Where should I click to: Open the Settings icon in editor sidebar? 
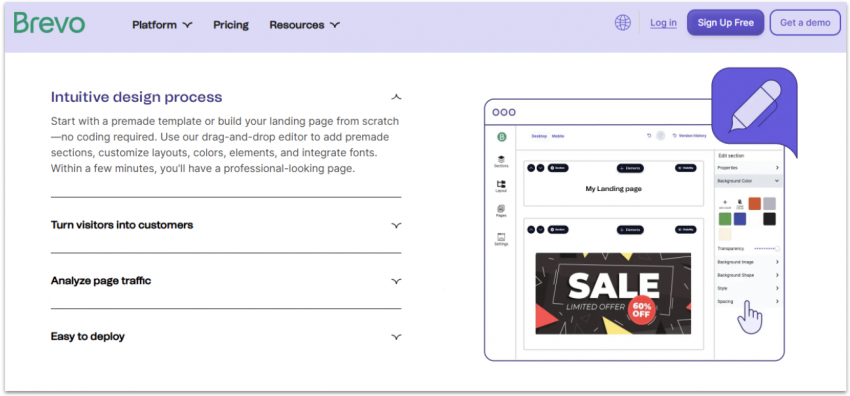tap(501, 239)
